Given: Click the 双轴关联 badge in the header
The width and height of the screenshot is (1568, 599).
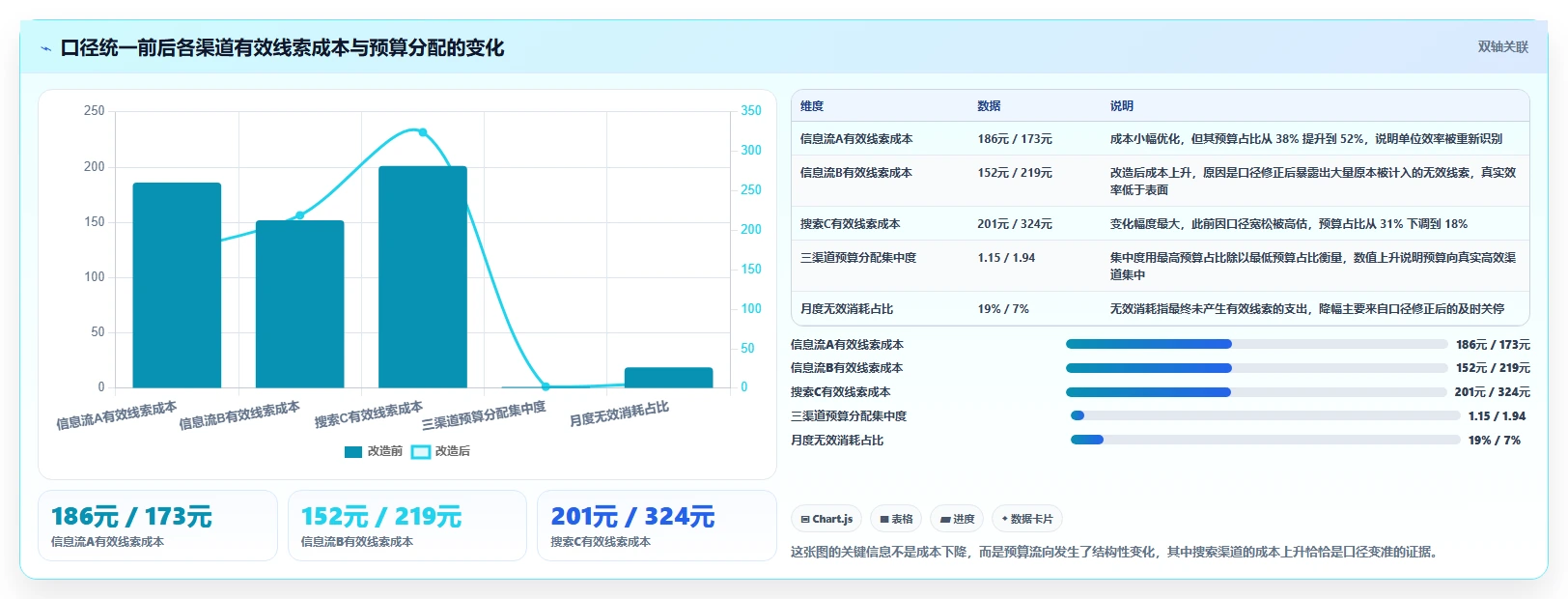Looking at the screenshot, I should [x=1502, y=46].
